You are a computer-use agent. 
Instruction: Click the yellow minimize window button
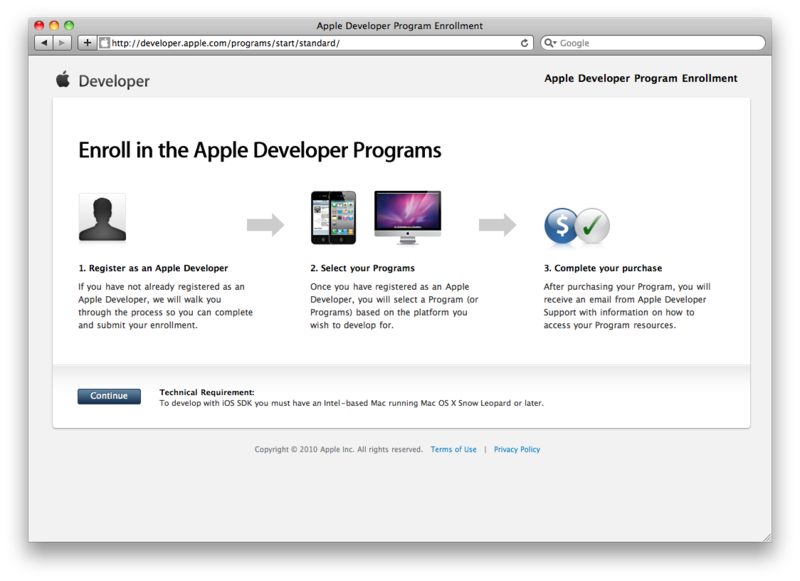click(x=54, y=25)
